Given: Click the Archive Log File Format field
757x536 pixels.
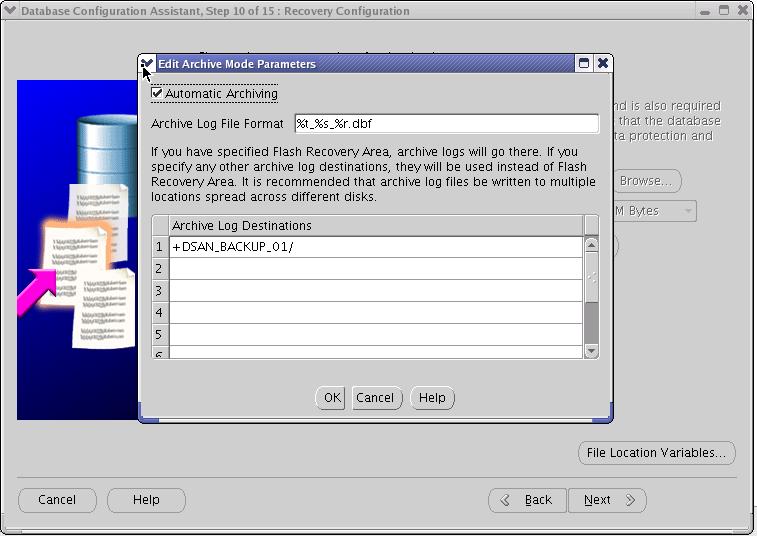Looking at the screenshot, I should click(x=447, y=124).
